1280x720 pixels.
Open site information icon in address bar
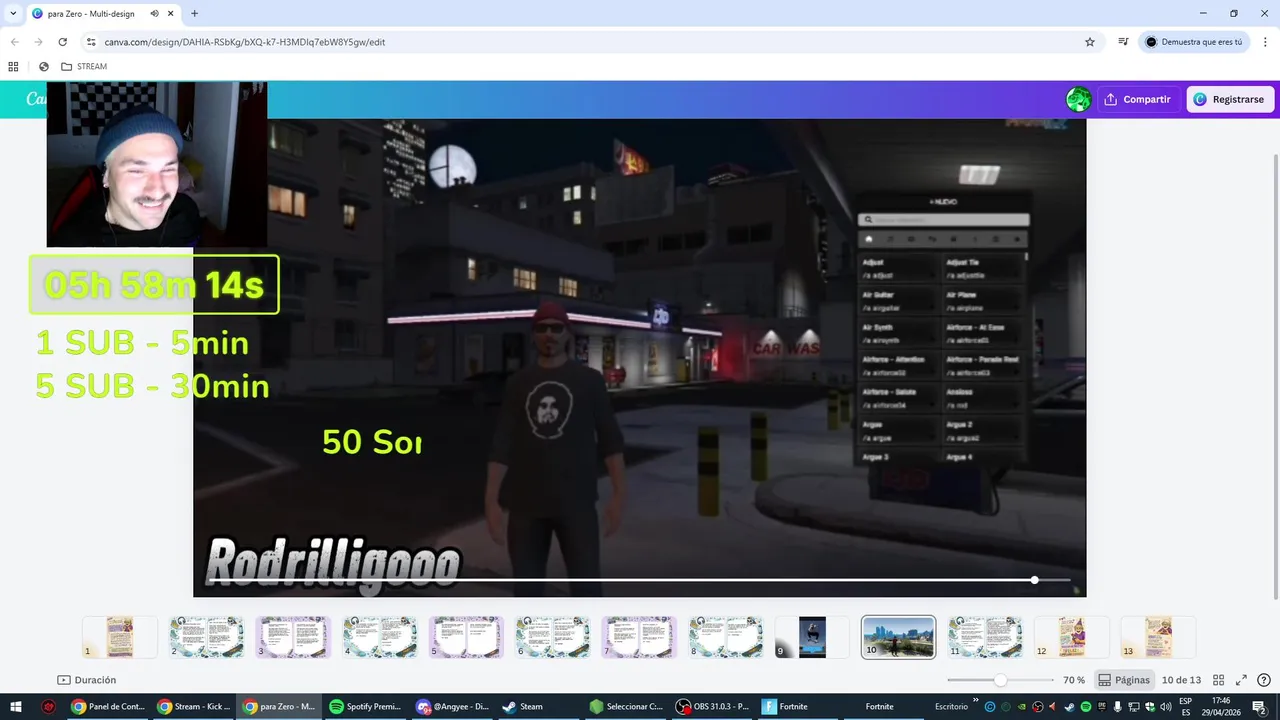[x=91, y=42]
